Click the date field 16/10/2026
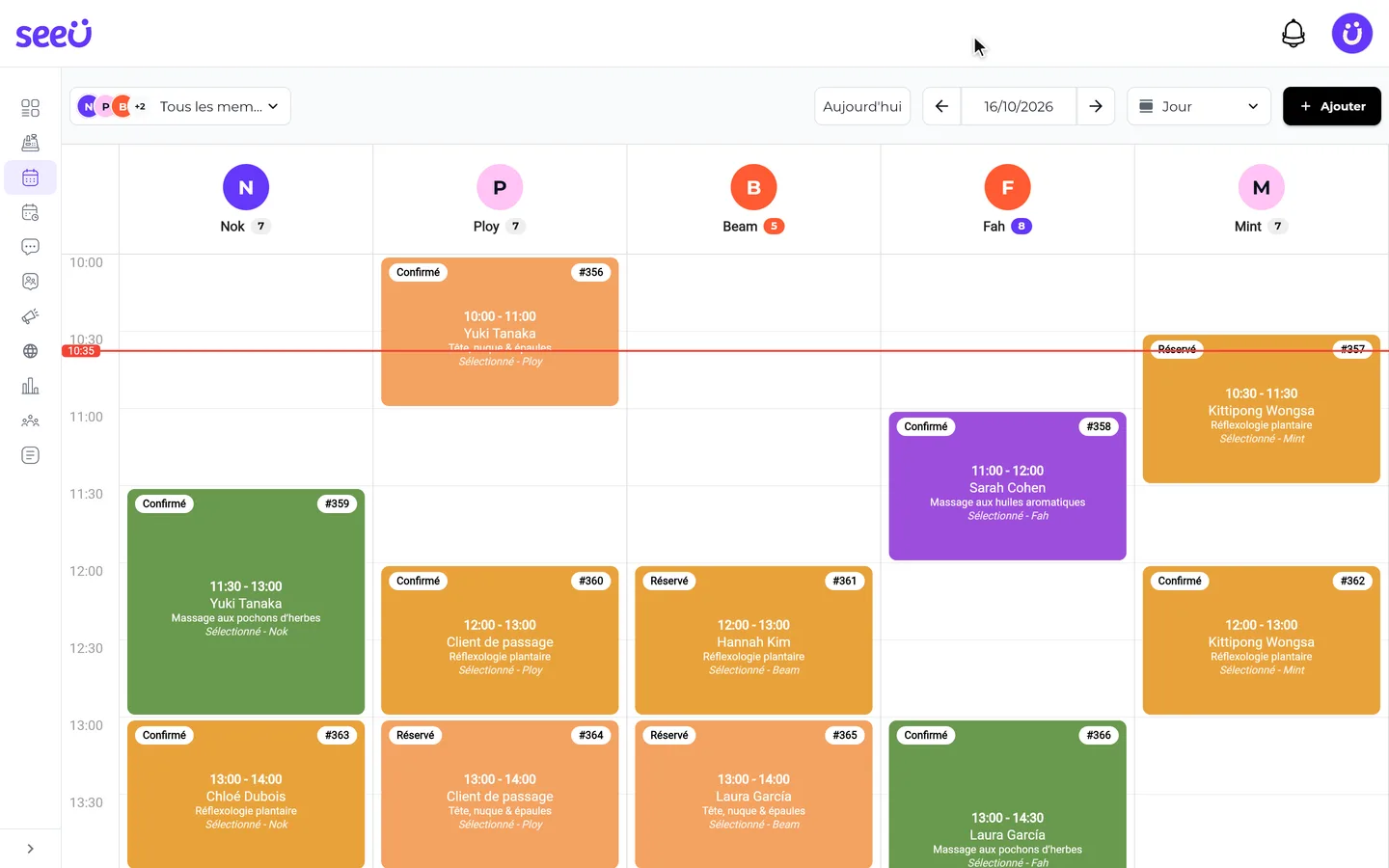The width and height of the screenshot is (1389, 868). click(1019, 106)
